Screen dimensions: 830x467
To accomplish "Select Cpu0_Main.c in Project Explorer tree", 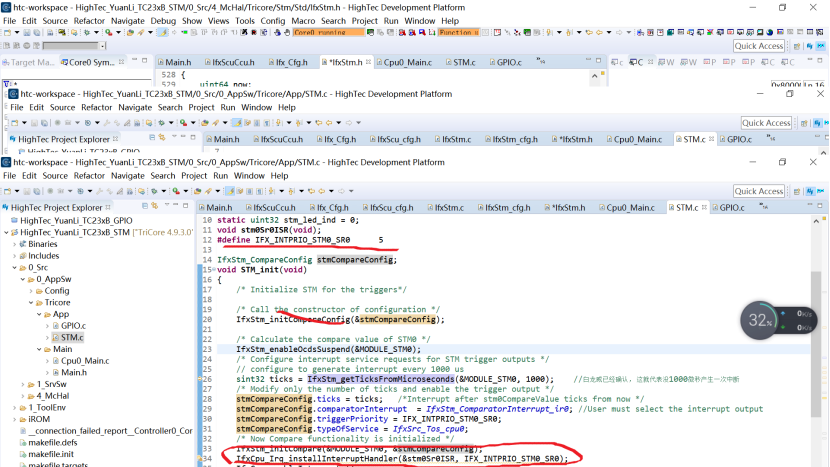I will click(x=85, y=361).
